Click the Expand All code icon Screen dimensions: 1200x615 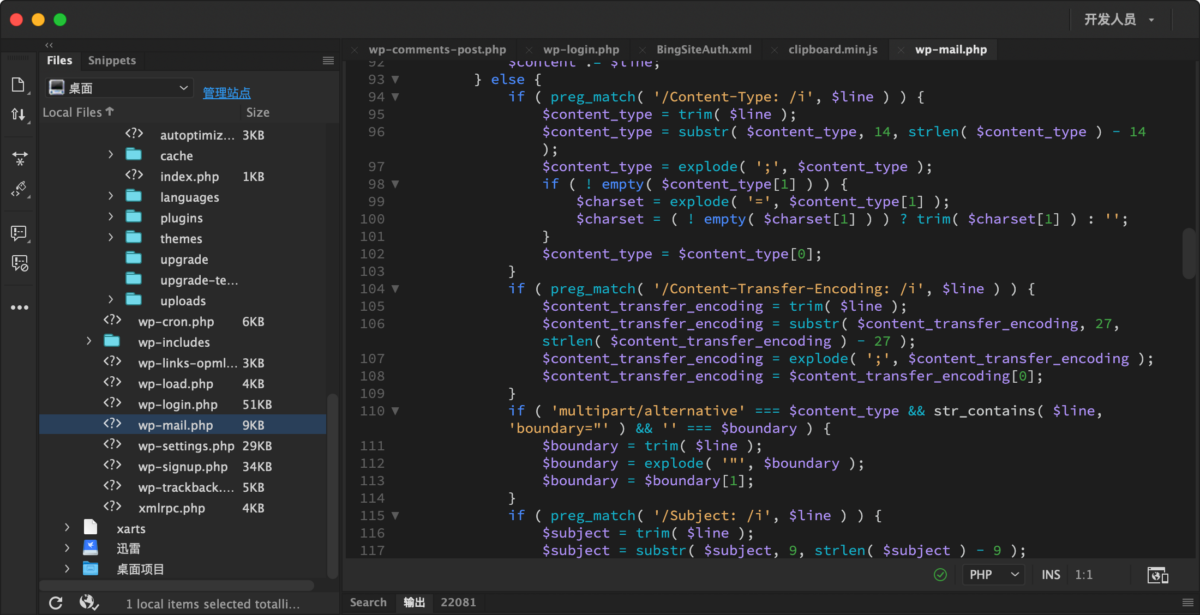click(19, 159)
